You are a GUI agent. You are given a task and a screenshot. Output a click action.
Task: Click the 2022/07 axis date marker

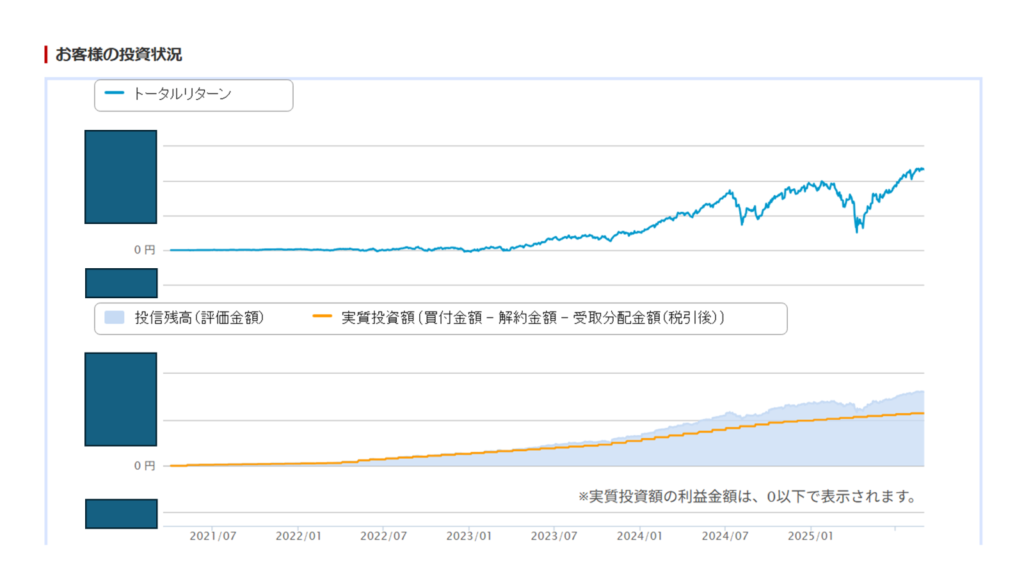(384, 537)
